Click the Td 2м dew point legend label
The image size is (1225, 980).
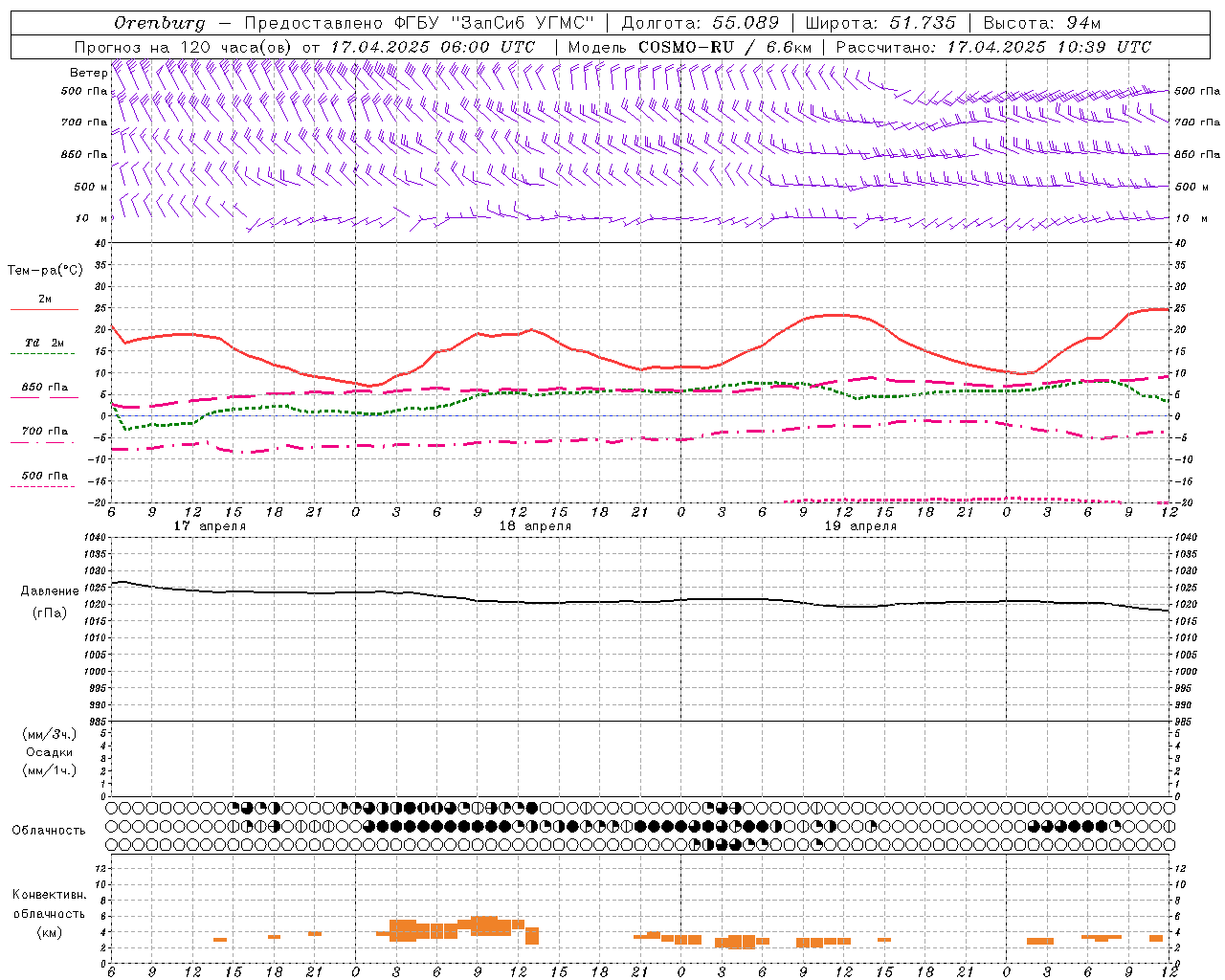(x=44, y=343)
